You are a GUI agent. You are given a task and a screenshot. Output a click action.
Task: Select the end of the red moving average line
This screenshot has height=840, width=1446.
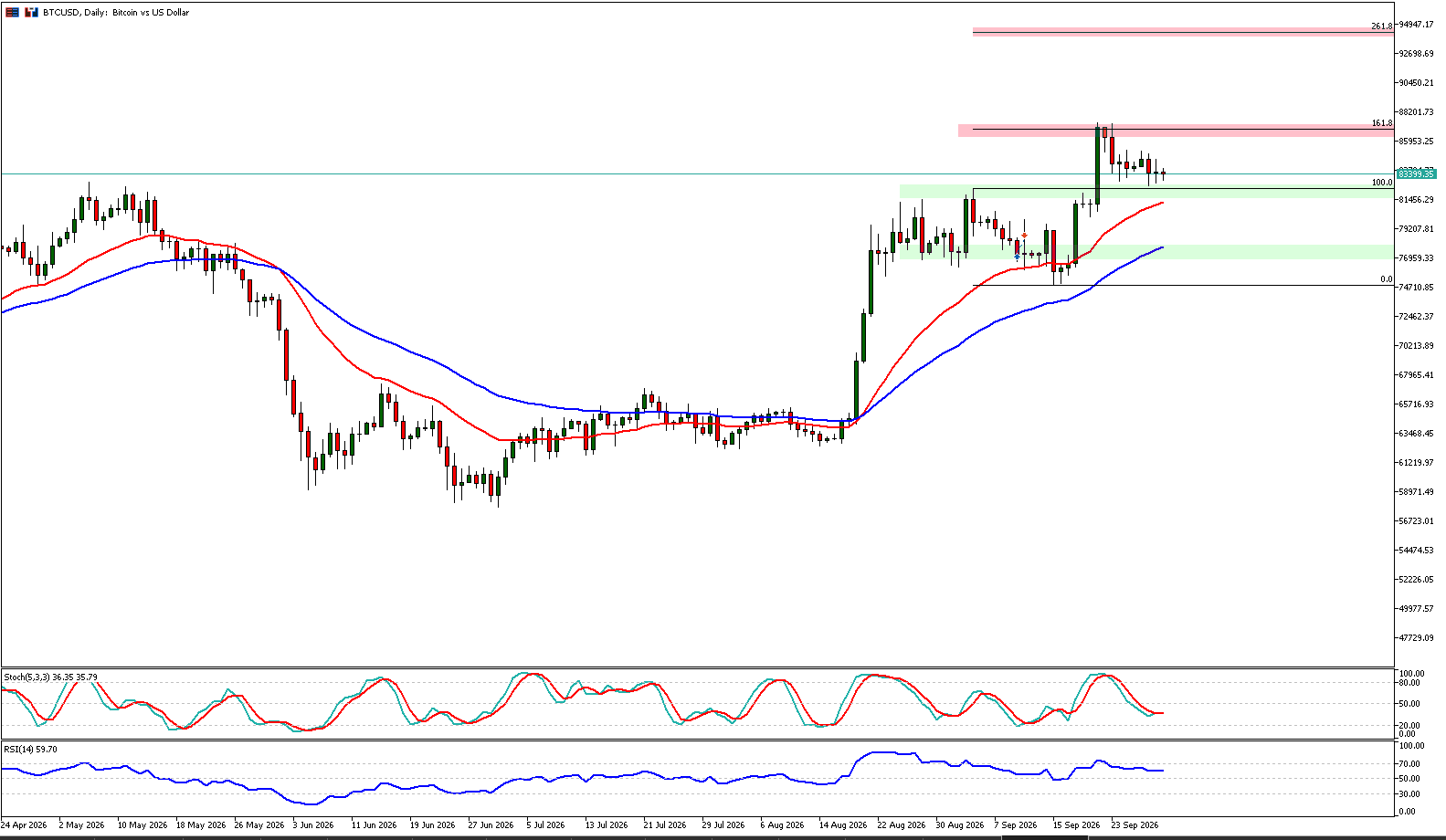[1161, 203]
